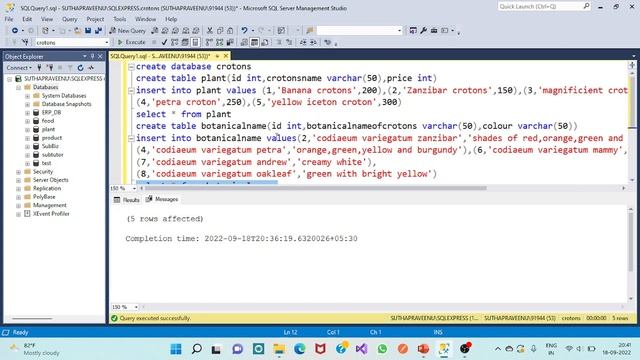Click the Copy icon in toolbar

coord(220,31)
